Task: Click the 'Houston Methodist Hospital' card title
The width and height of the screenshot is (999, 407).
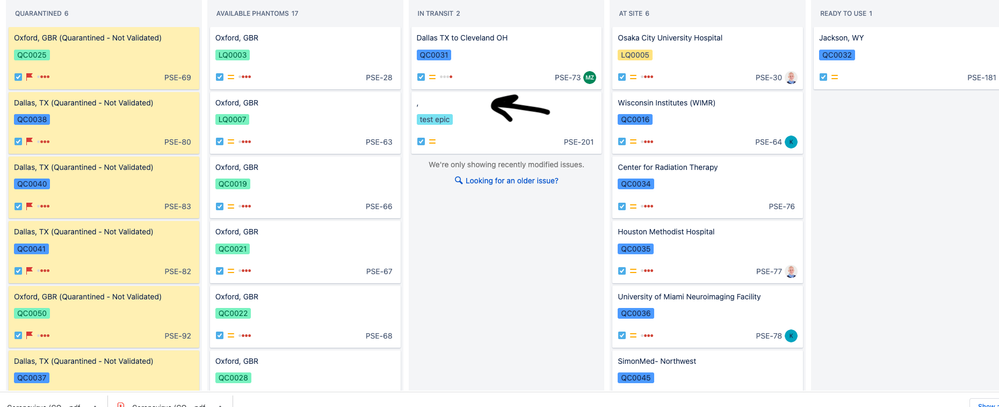Action: (x=666, y=232)
